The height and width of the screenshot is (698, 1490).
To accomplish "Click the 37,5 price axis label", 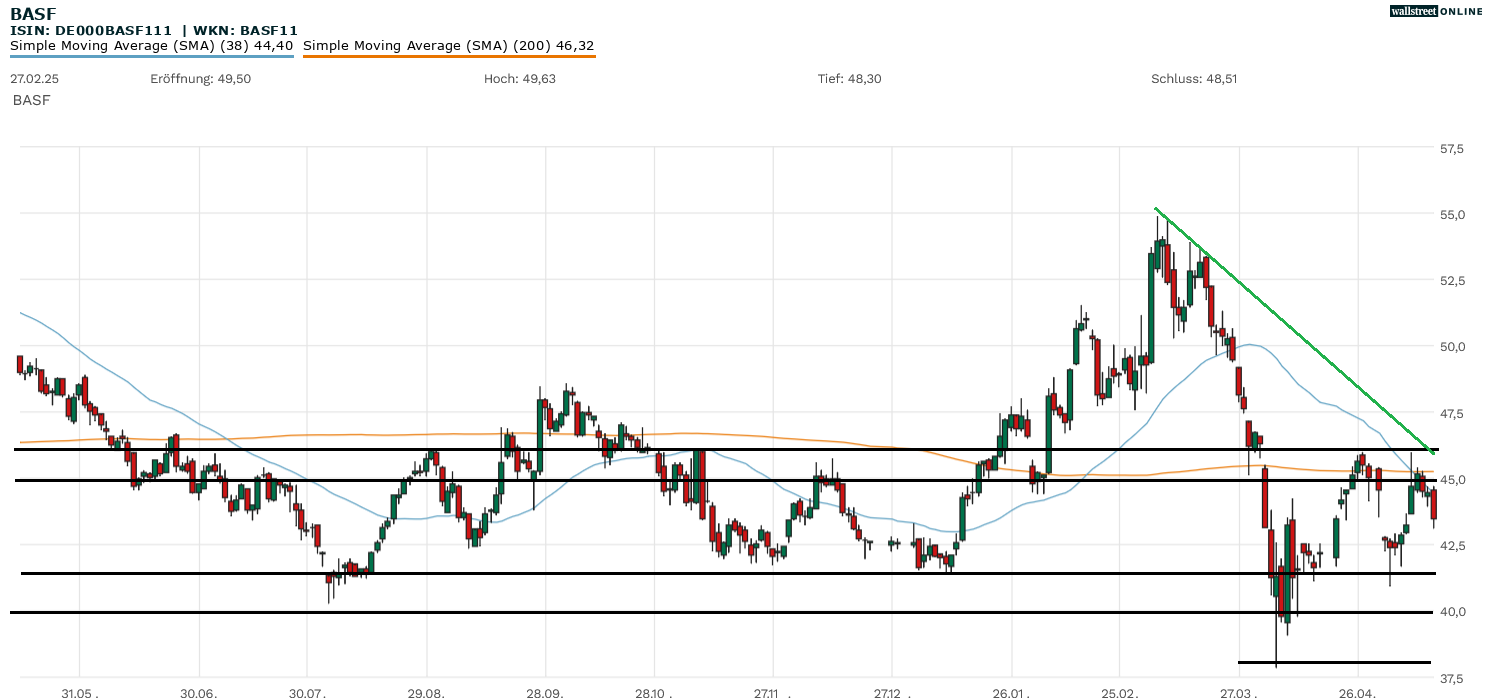I will tap(1451, 678).
